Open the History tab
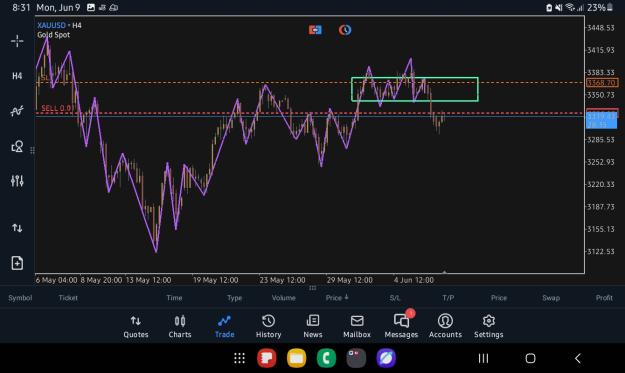The width and height of the screenshot is (625, 373). (268, 327)
